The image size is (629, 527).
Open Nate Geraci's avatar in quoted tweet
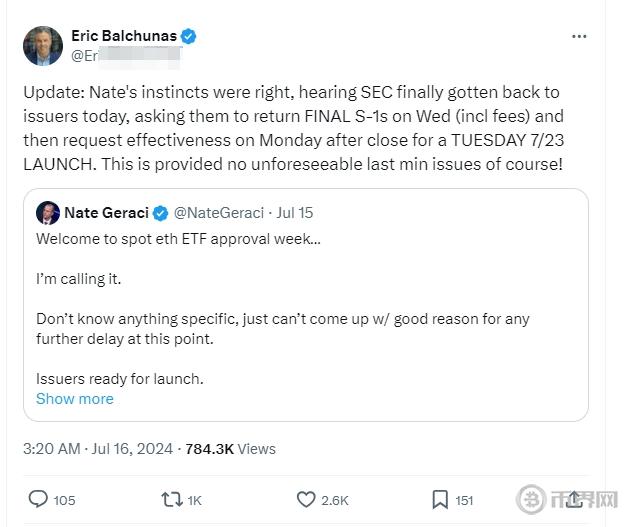[x=47, y=212]
